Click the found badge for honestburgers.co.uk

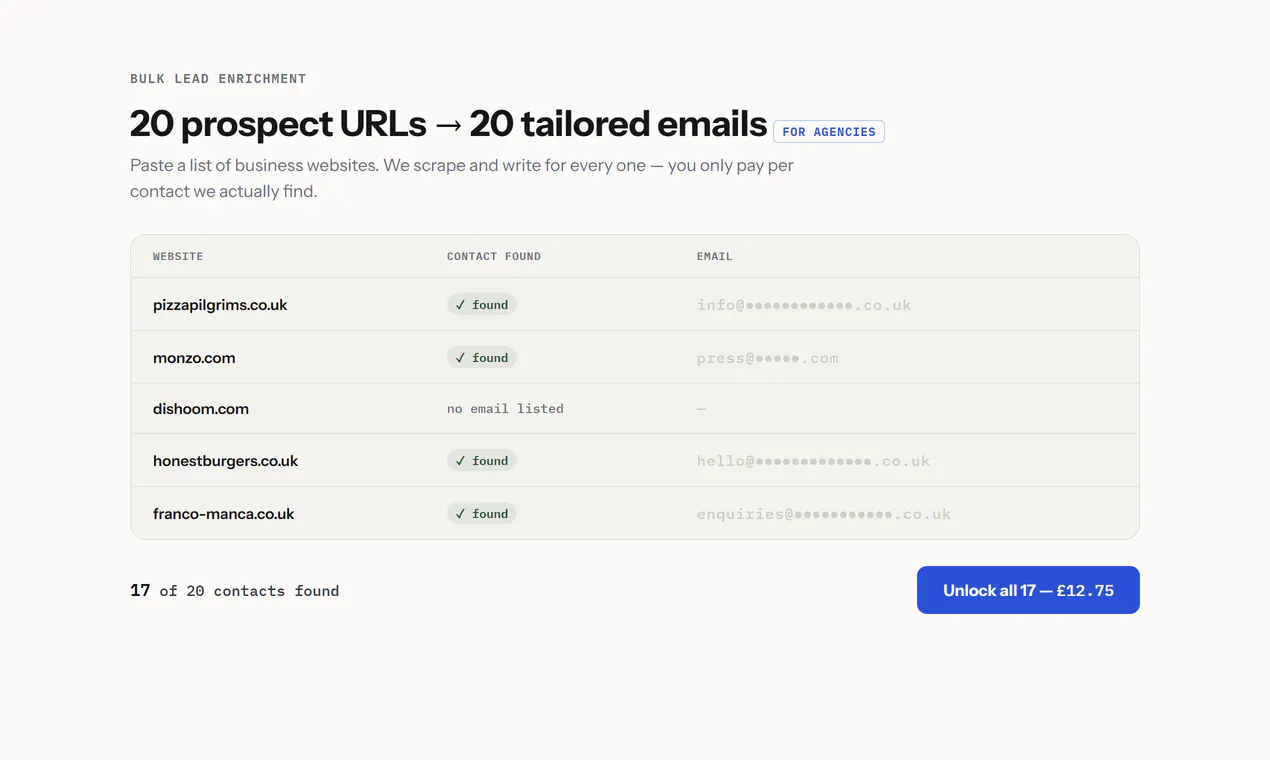[482, 461]
